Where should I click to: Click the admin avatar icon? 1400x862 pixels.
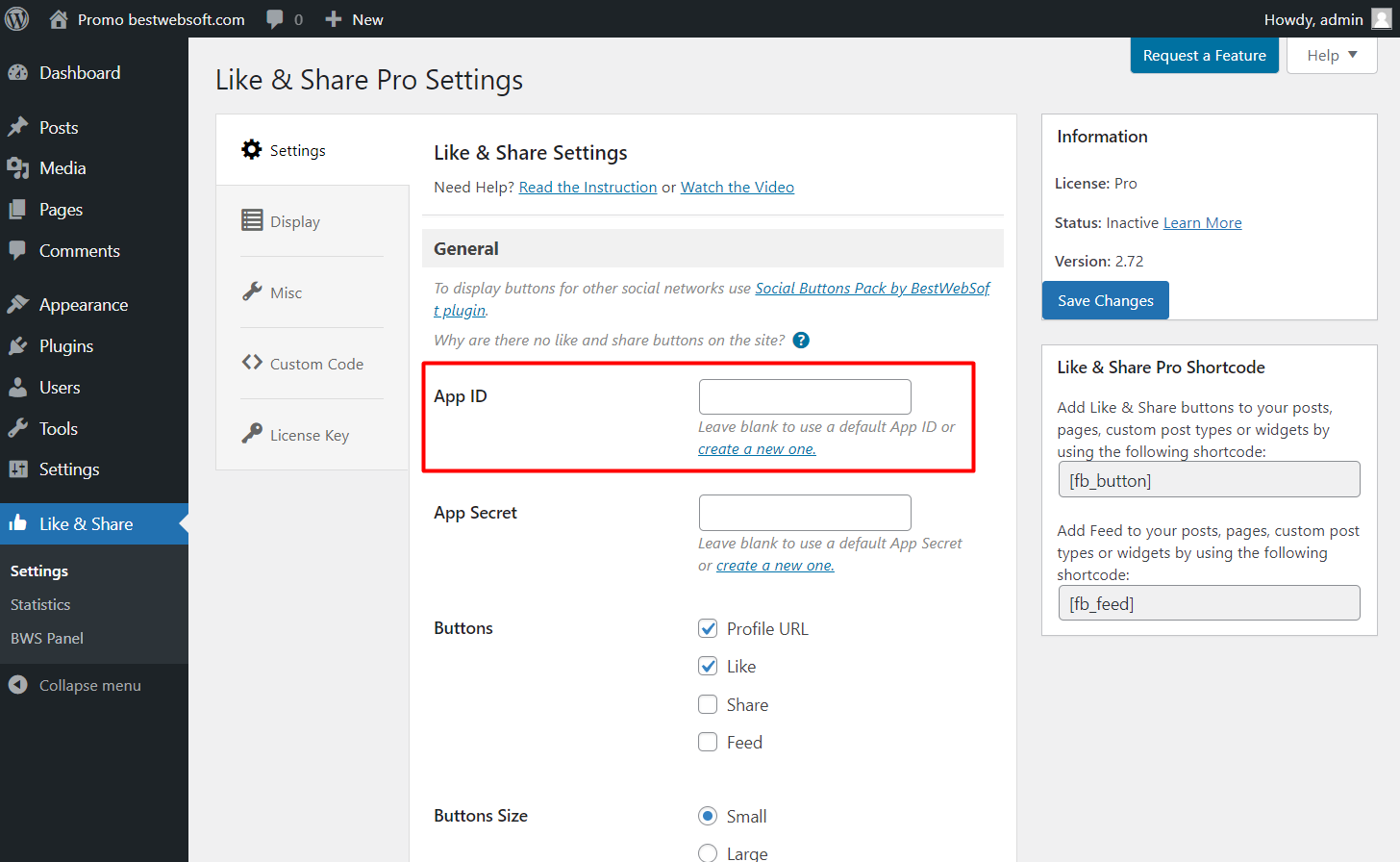1381,19
